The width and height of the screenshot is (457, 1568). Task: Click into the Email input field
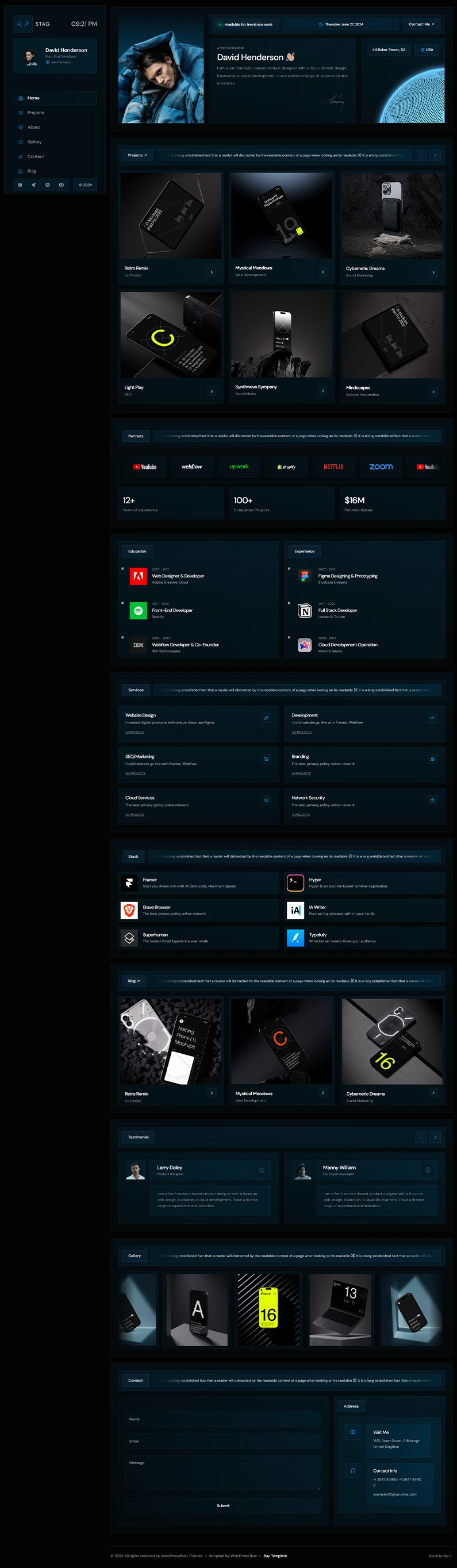click(222, 1441)
